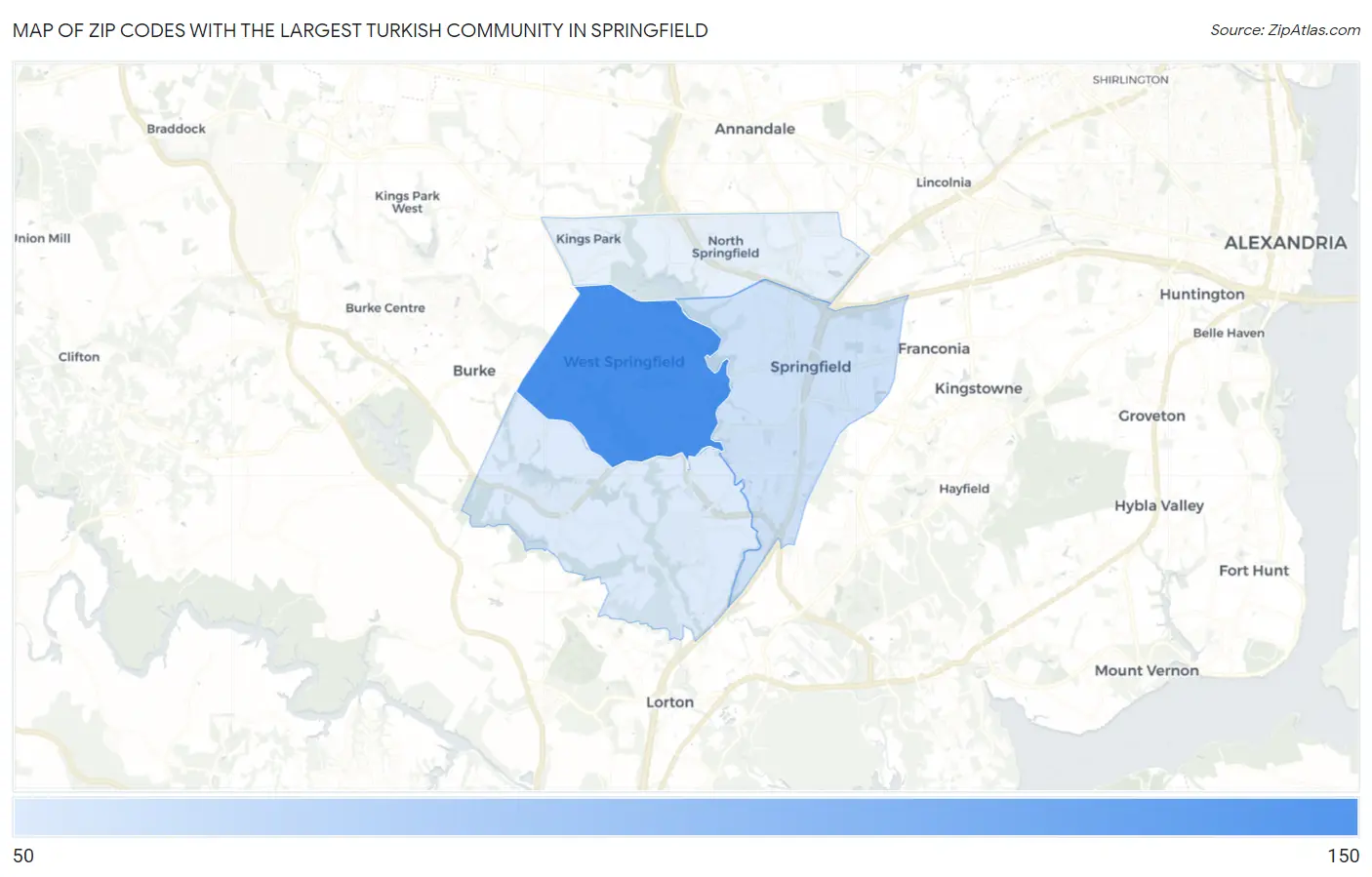
Task: Click the legend maximum value 150
Action: 1343,856
